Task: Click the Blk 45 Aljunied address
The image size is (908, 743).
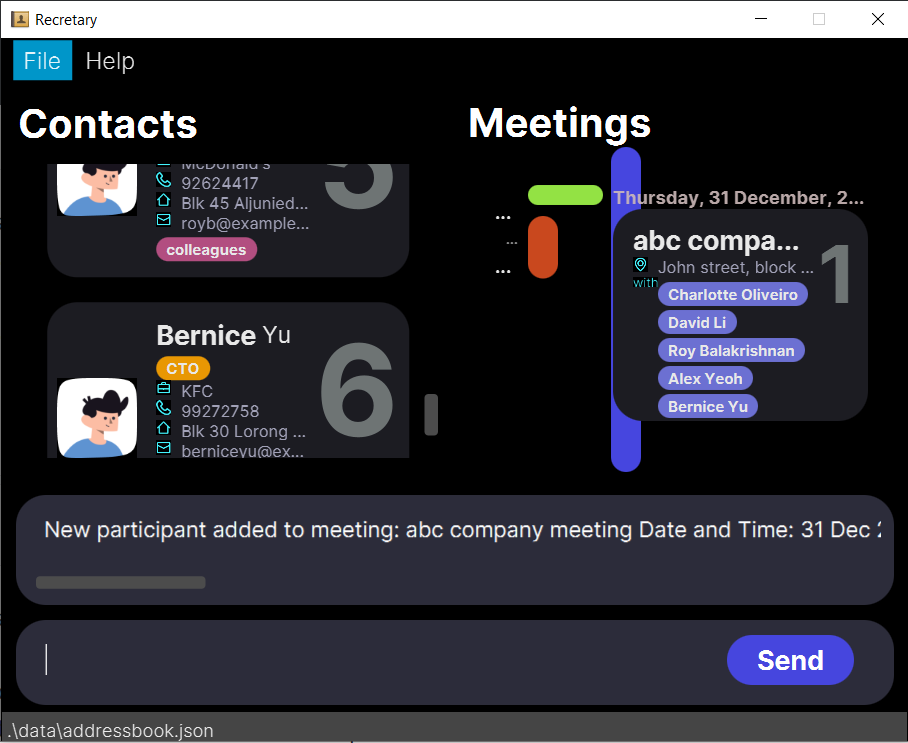Action: (x=244, y=203)
